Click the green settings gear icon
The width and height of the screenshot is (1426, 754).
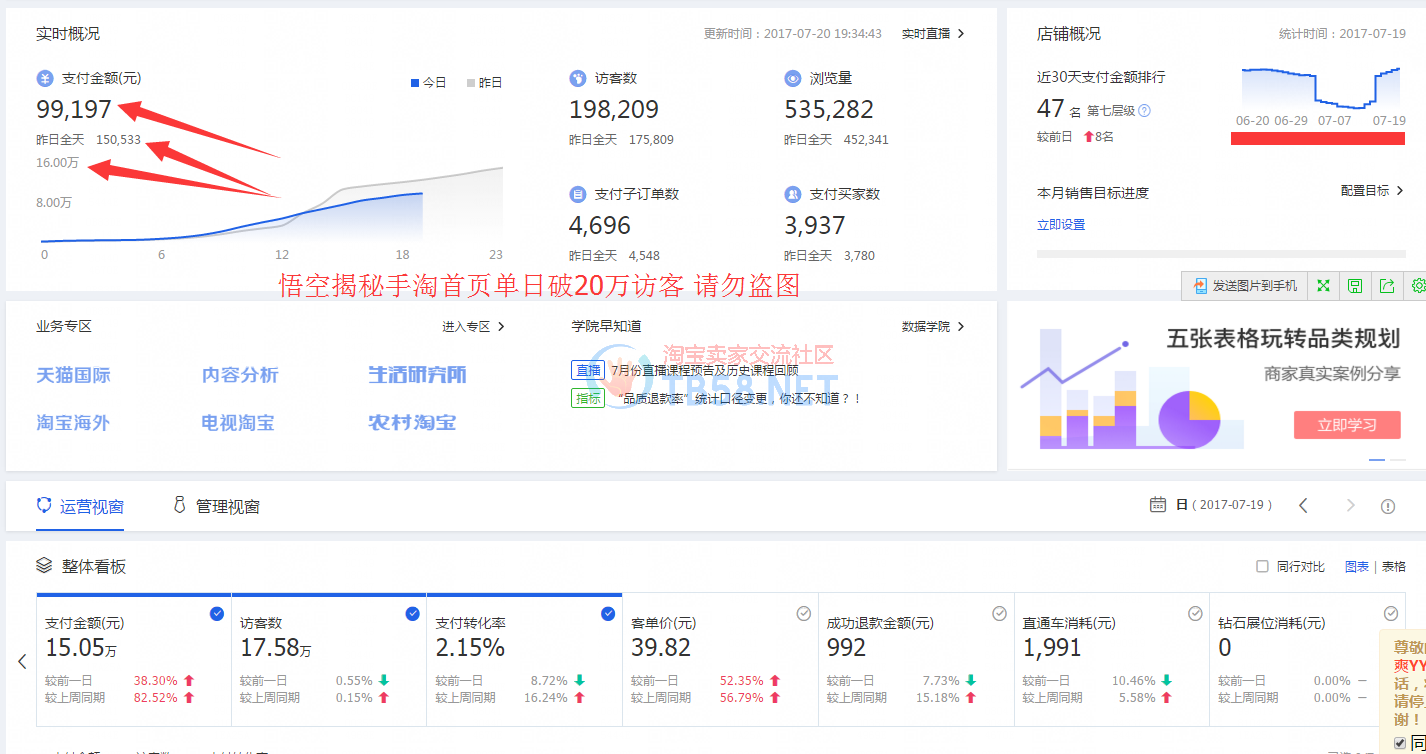point(1417,286)
